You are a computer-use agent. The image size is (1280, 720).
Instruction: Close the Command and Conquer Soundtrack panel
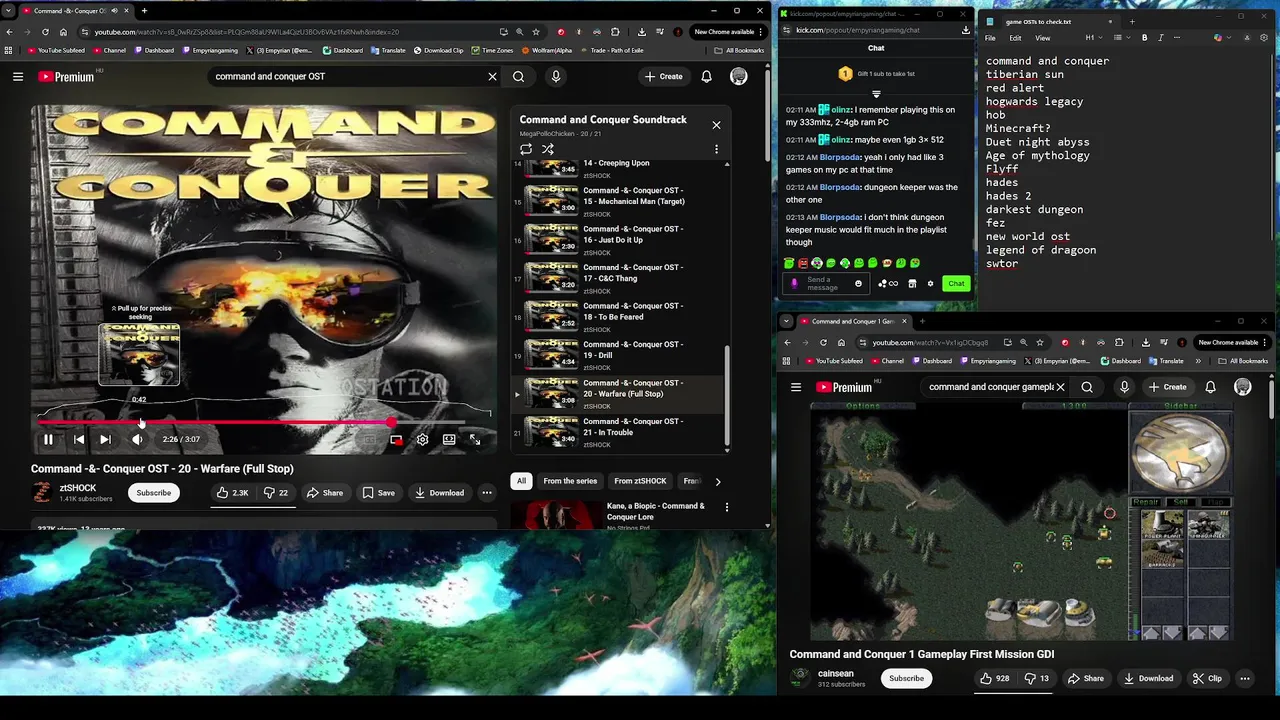(x=716, y=125)
